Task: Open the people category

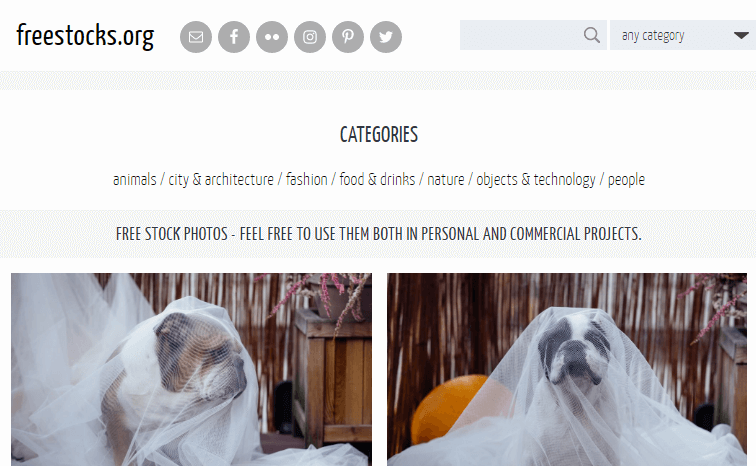Action: click(626, 179)
